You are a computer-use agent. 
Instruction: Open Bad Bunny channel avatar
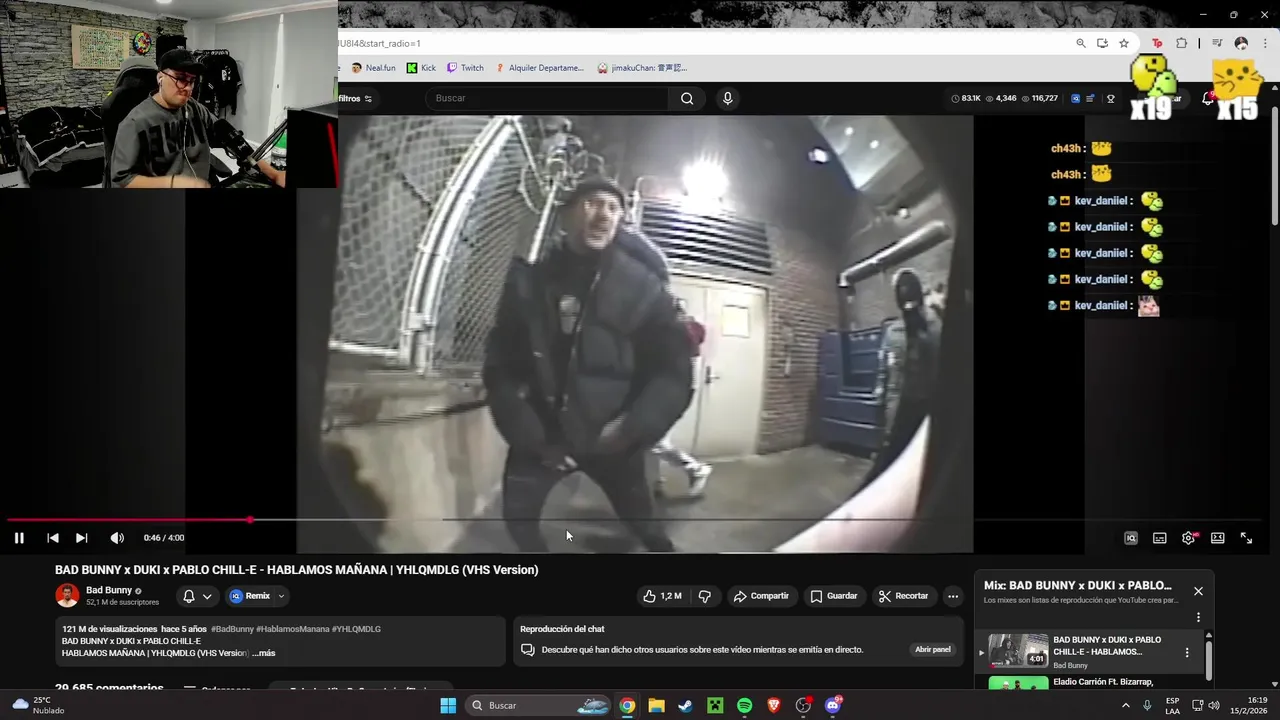[67, 596]
